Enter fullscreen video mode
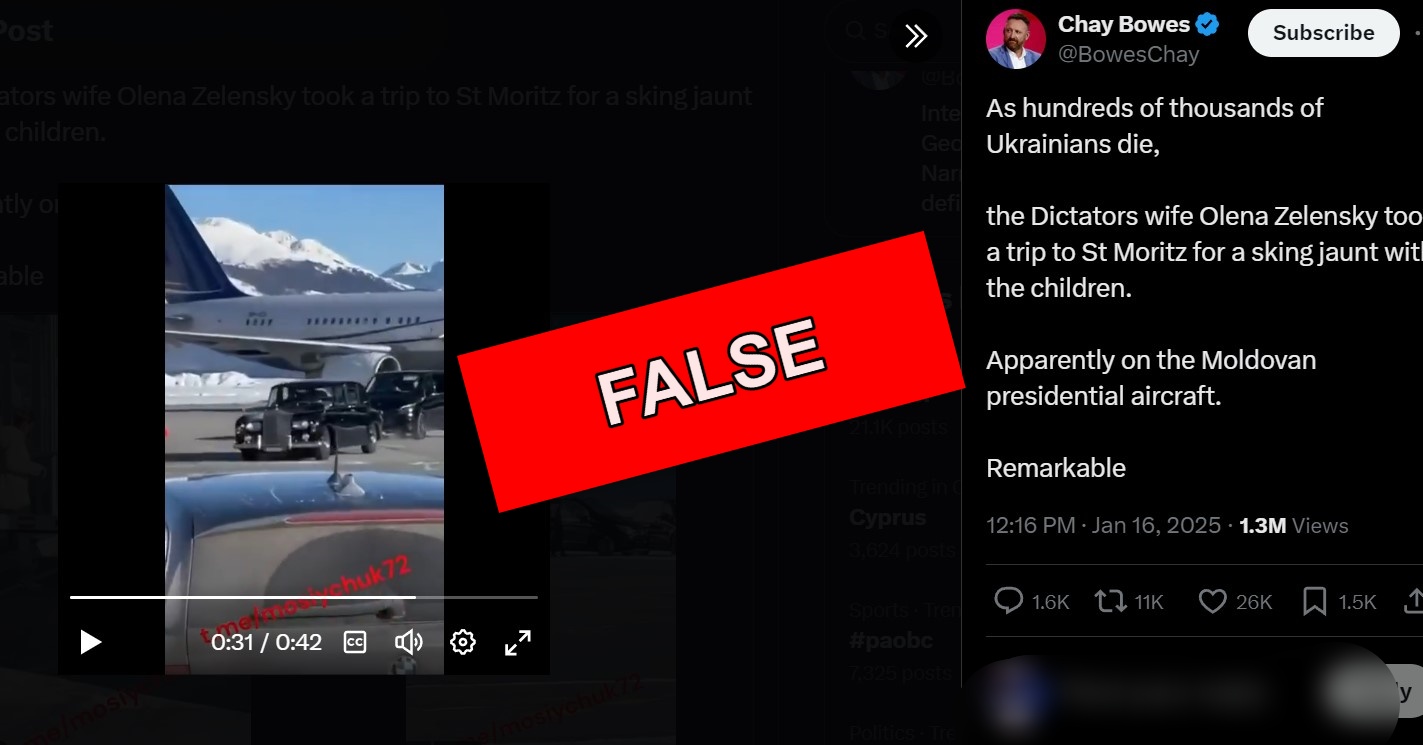 (x=517, y=642)
